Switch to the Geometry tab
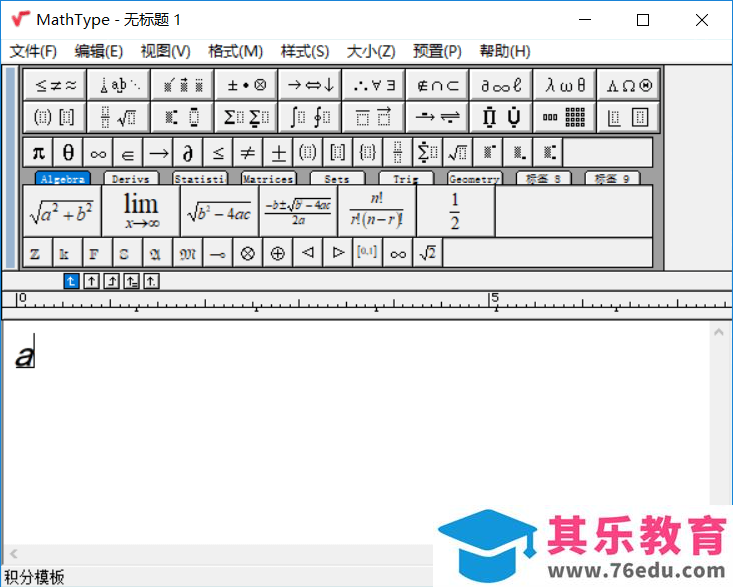Image resolution: width=733 pixels, height=587 pixels. (x=475, y=179)
